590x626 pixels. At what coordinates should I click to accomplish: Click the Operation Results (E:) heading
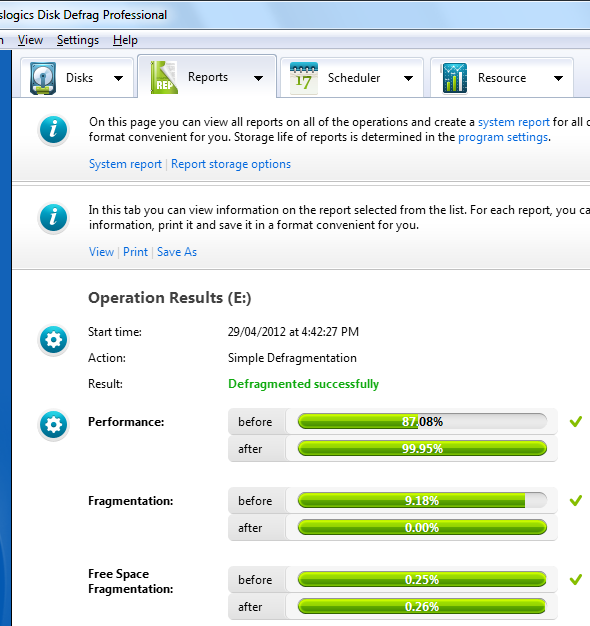click(x=170, y=298)
